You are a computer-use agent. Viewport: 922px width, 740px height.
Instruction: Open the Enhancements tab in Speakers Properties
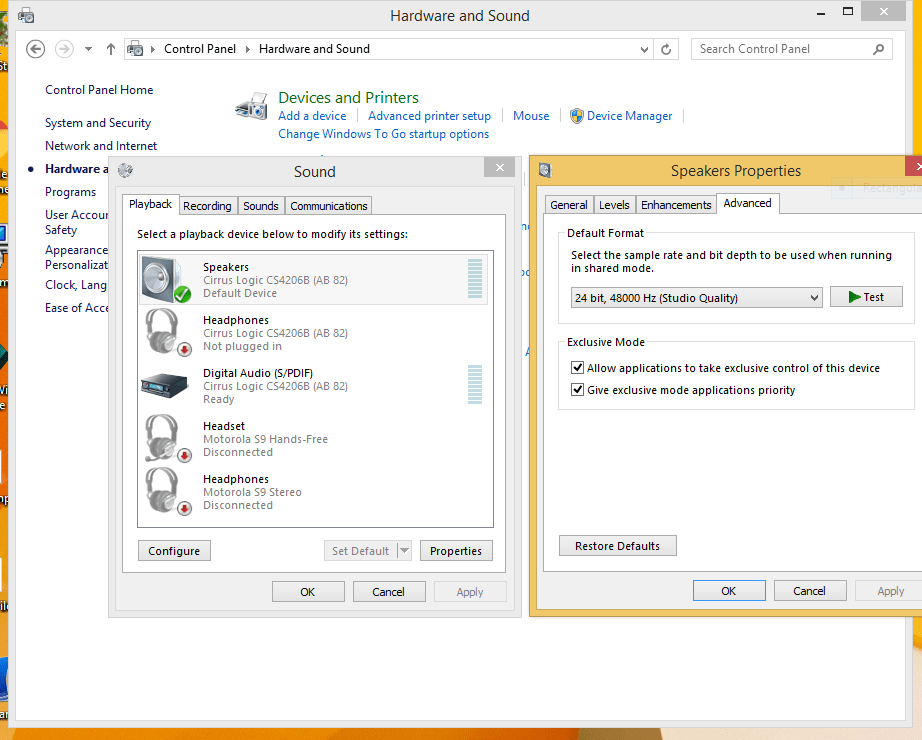pyautogui.click(x=675, y=203)
